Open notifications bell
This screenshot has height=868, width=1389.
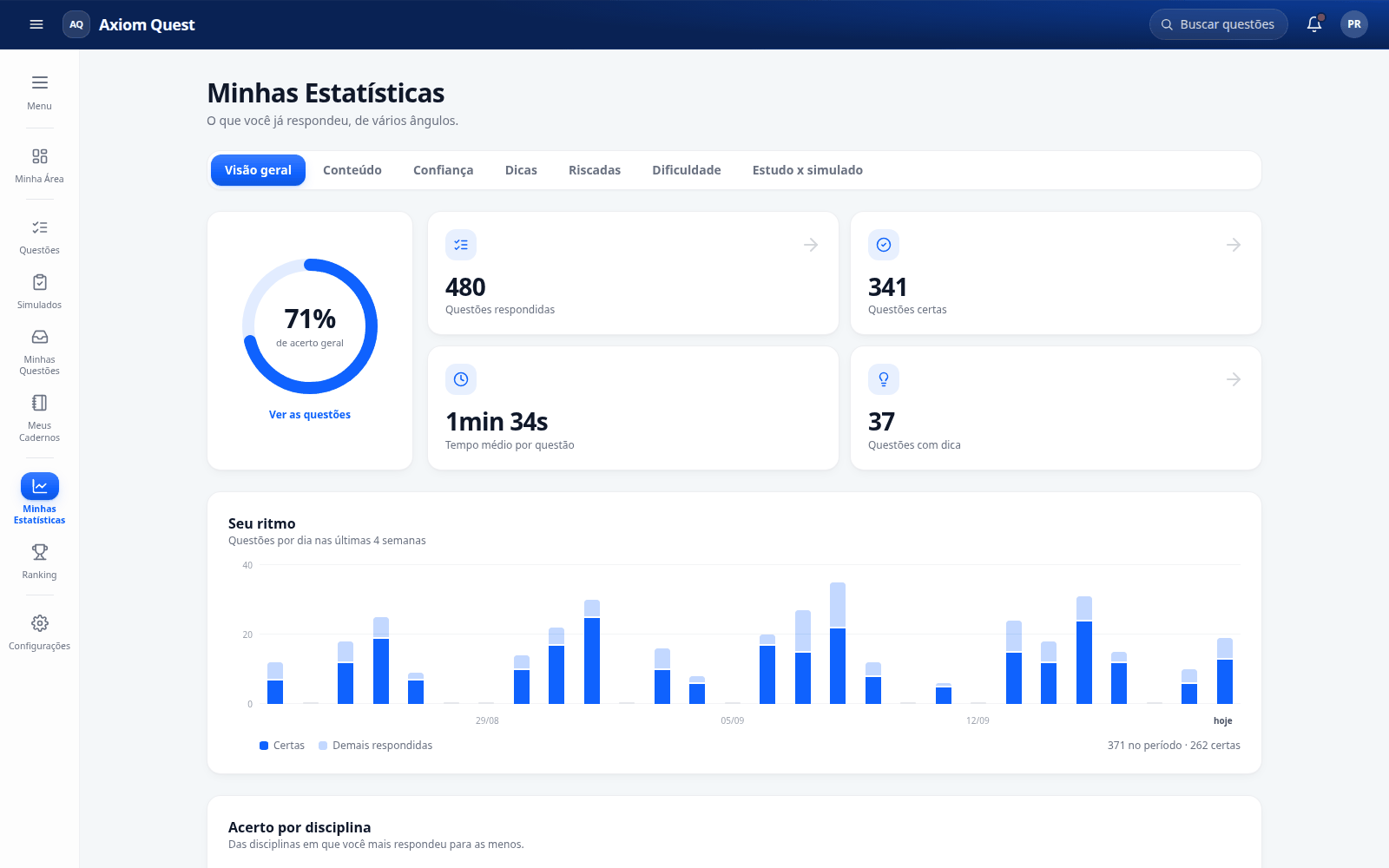pyautogui.click(x=1314, y=24)
